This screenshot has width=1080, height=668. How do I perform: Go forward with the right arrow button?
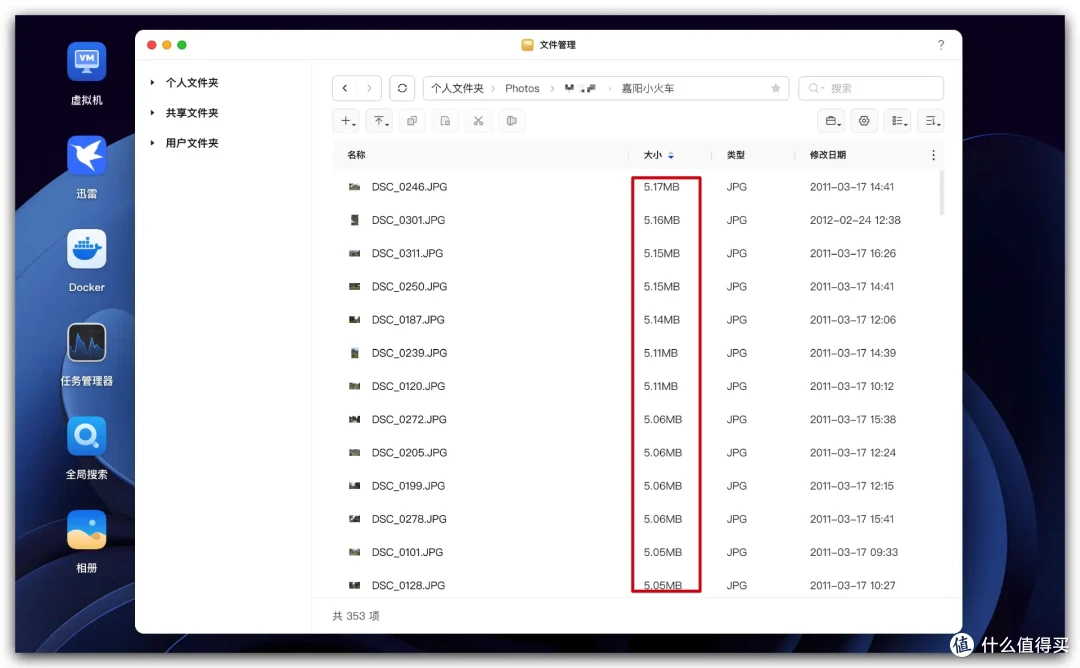click(x=369, y=88)
